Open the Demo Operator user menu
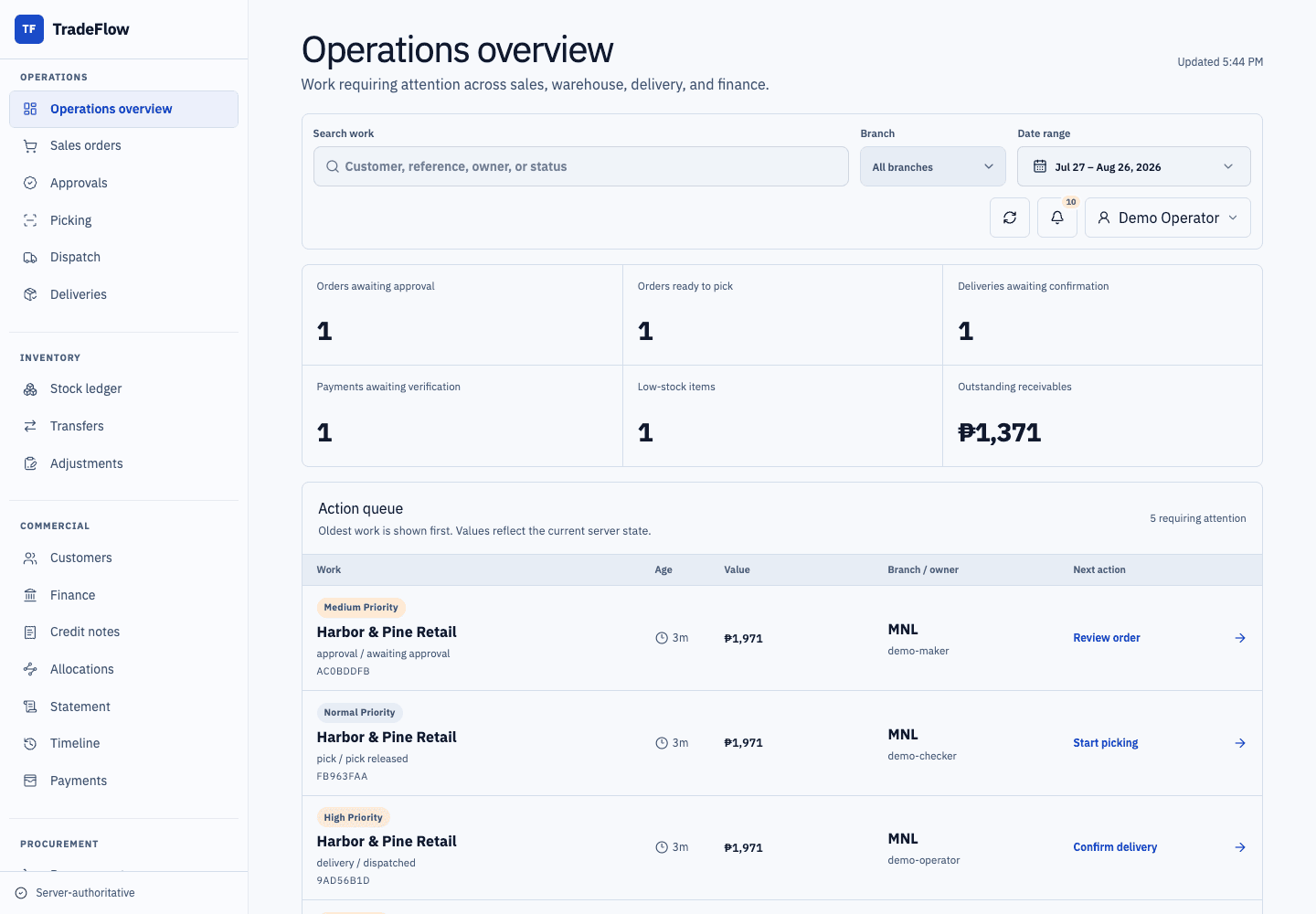 1168,218
